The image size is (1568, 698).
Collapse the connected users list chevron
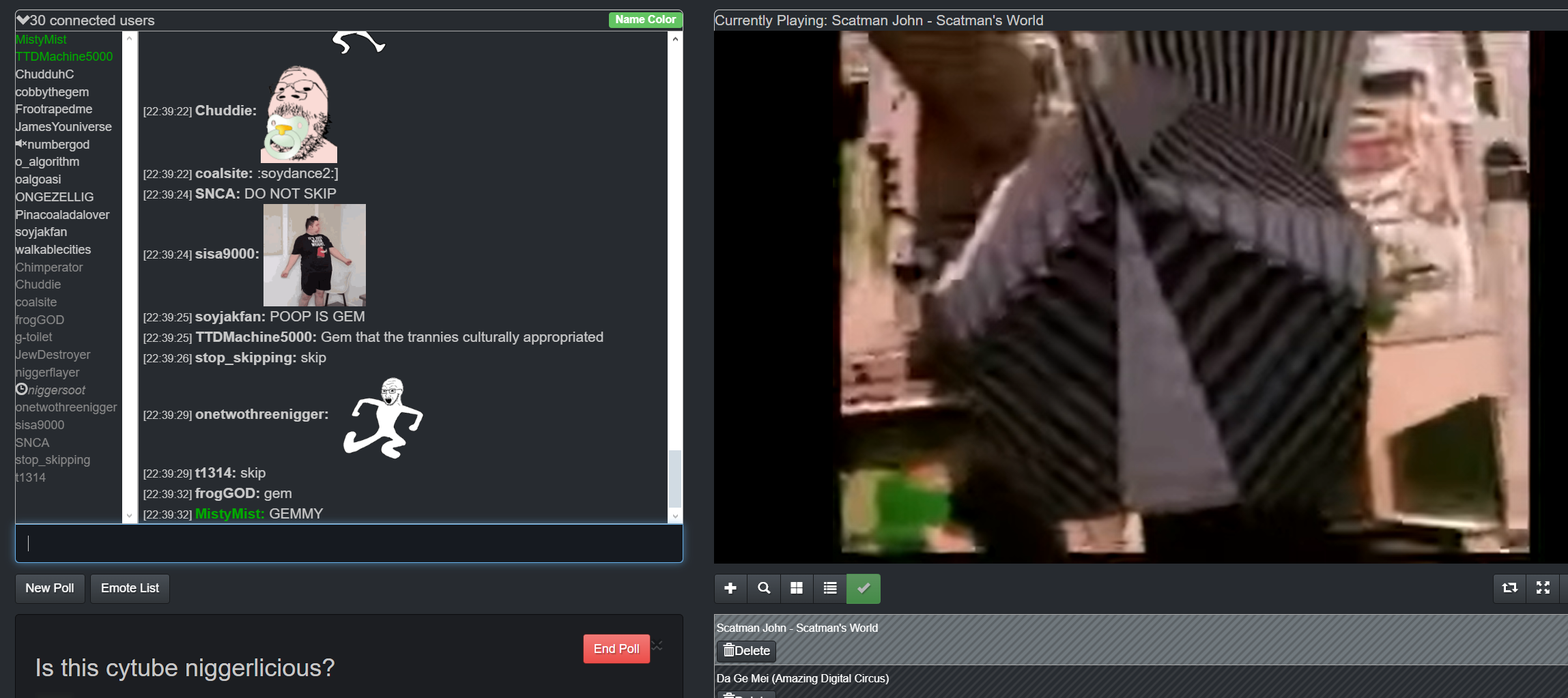click(23, 20)
